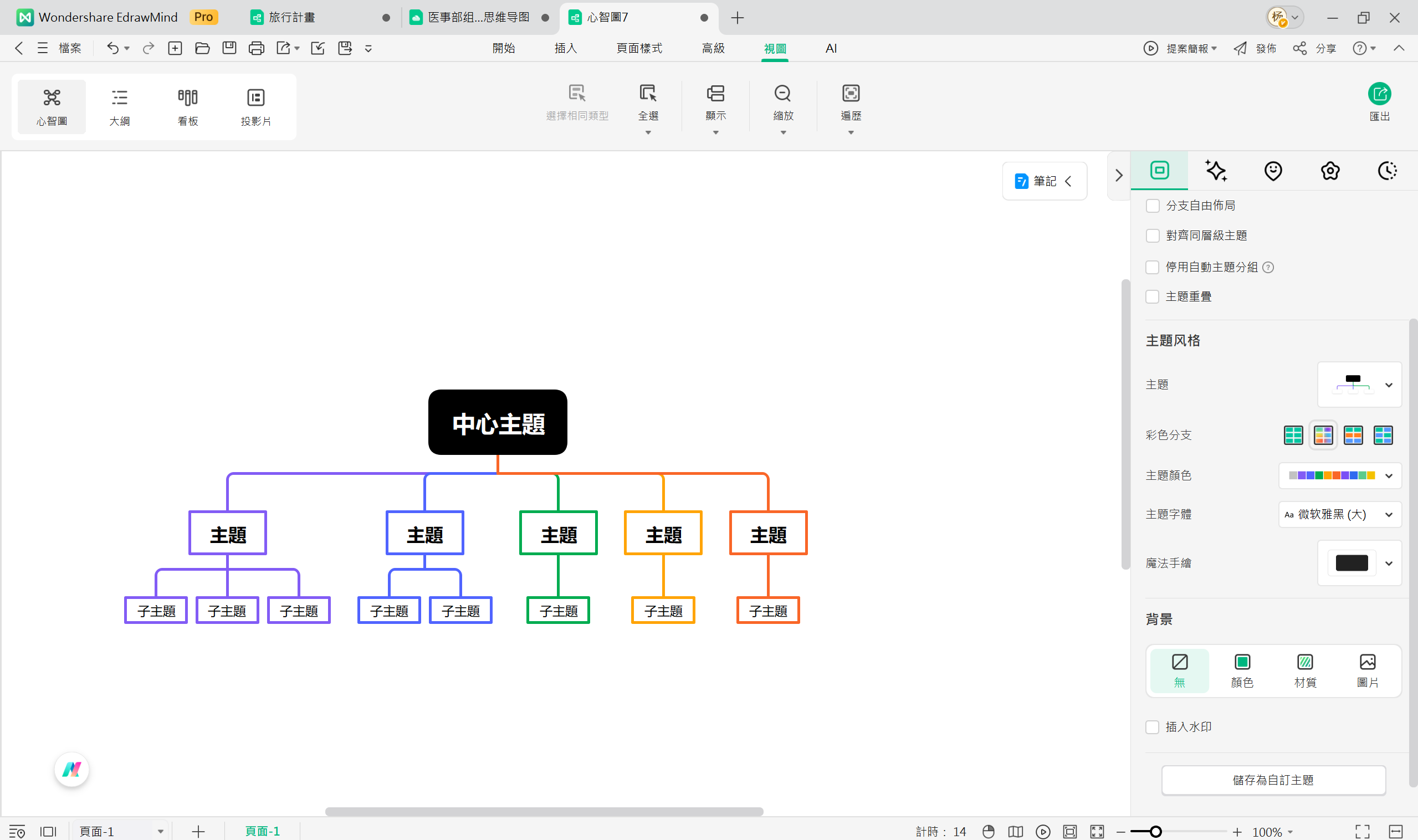
Task: Enable 分支自由佈局 free branch layout
Action: (x=1153, y=206)
